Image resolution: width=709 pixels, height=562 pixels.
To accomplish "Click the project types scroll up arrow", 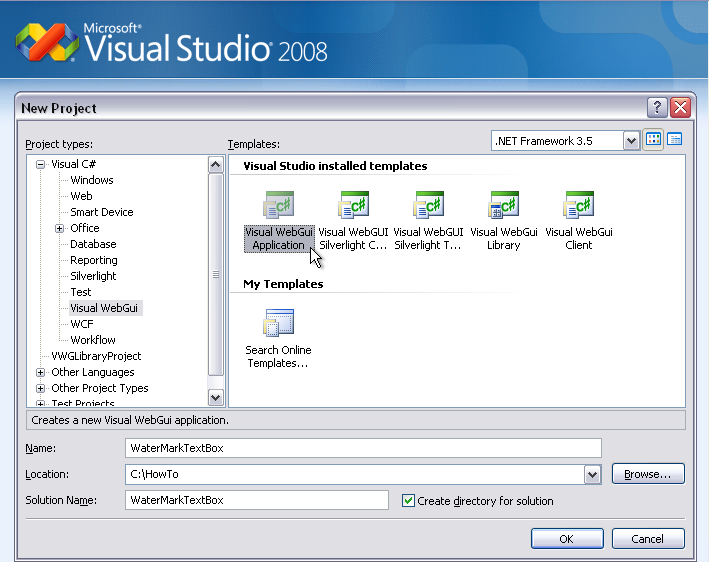I will point(216,165).
